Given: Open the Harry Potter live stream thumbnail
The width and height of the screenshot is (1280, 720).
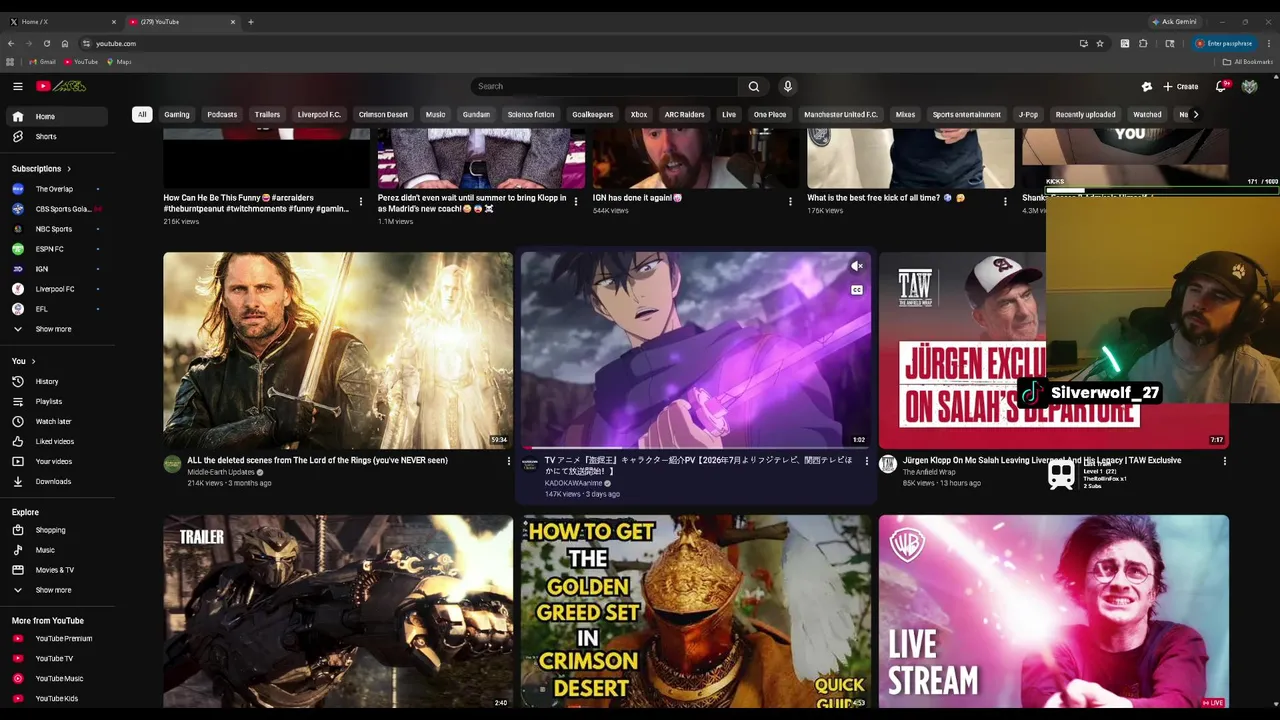Looking at the screenshot, I should pyautogui.click(x=1054, y=612).
